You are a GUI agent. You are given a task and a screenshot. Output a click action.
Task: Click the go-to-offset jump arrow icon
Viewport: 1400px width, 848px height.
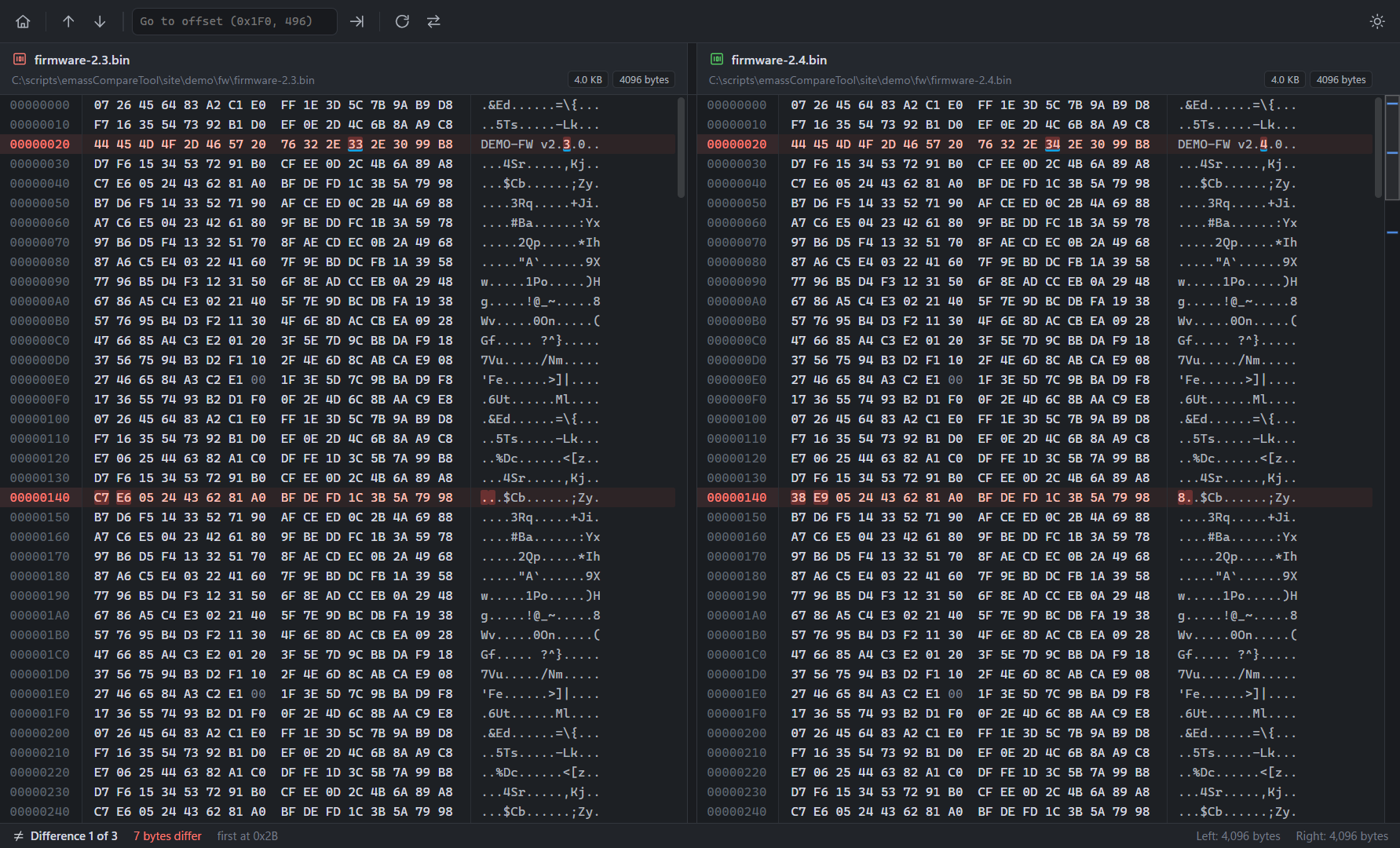click(357, 21)
